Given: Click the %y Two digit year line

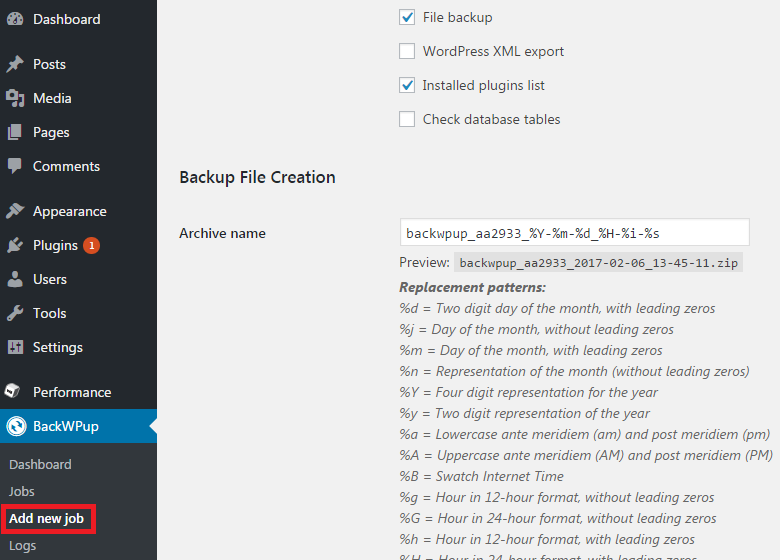Looking at the screenshot, I should tap(524, 413).
